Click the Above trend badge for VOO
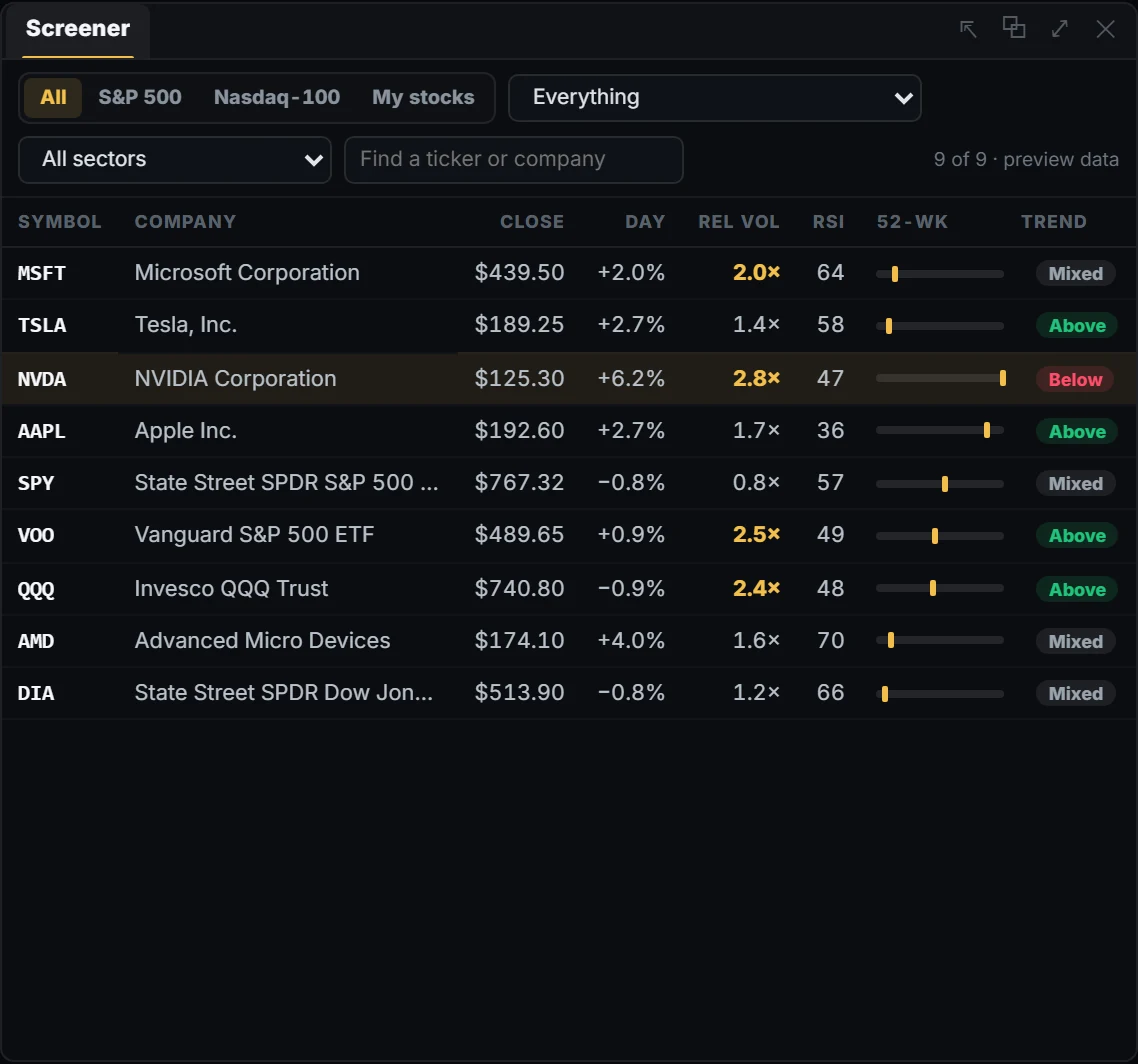The width and height of the screenshot is (1138, 1064). coord(1077,536)
